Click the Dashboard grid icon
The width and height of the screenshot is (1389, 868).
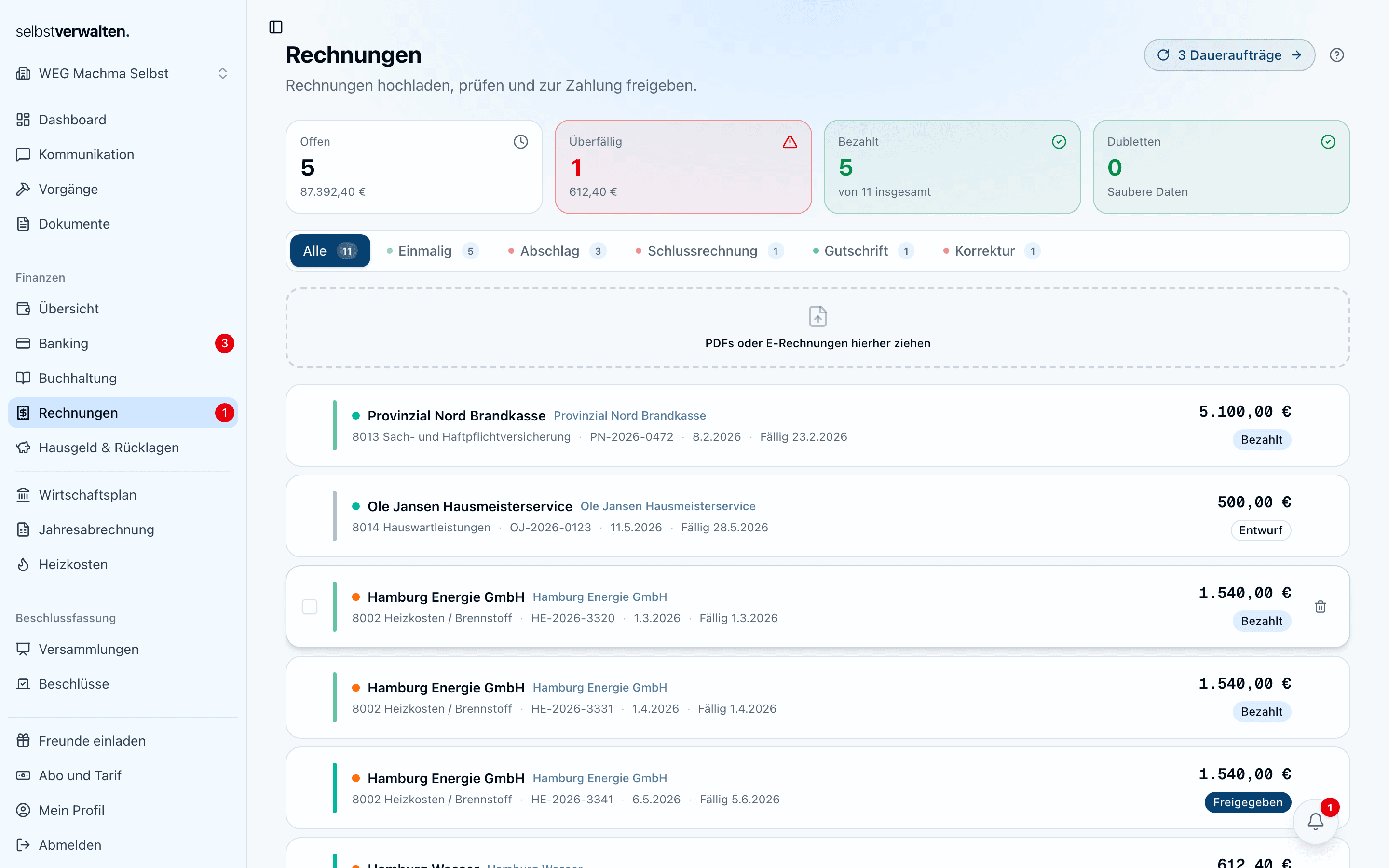pyautogui.click(x=23, y=120)
